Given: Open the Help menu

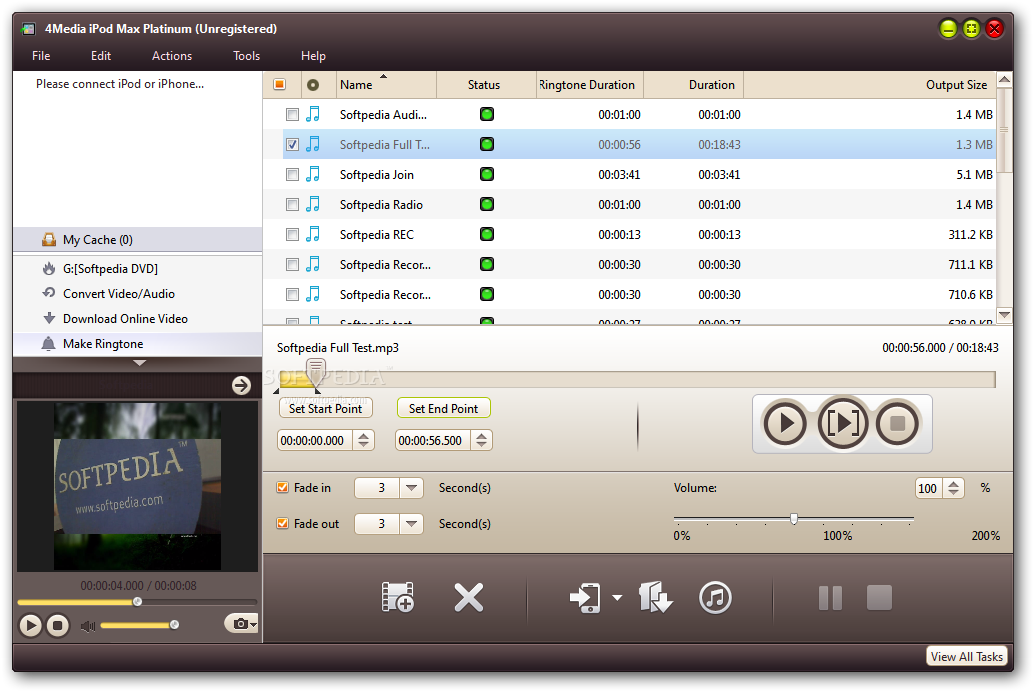Looking at the screenshot, I should coord(313,56).
